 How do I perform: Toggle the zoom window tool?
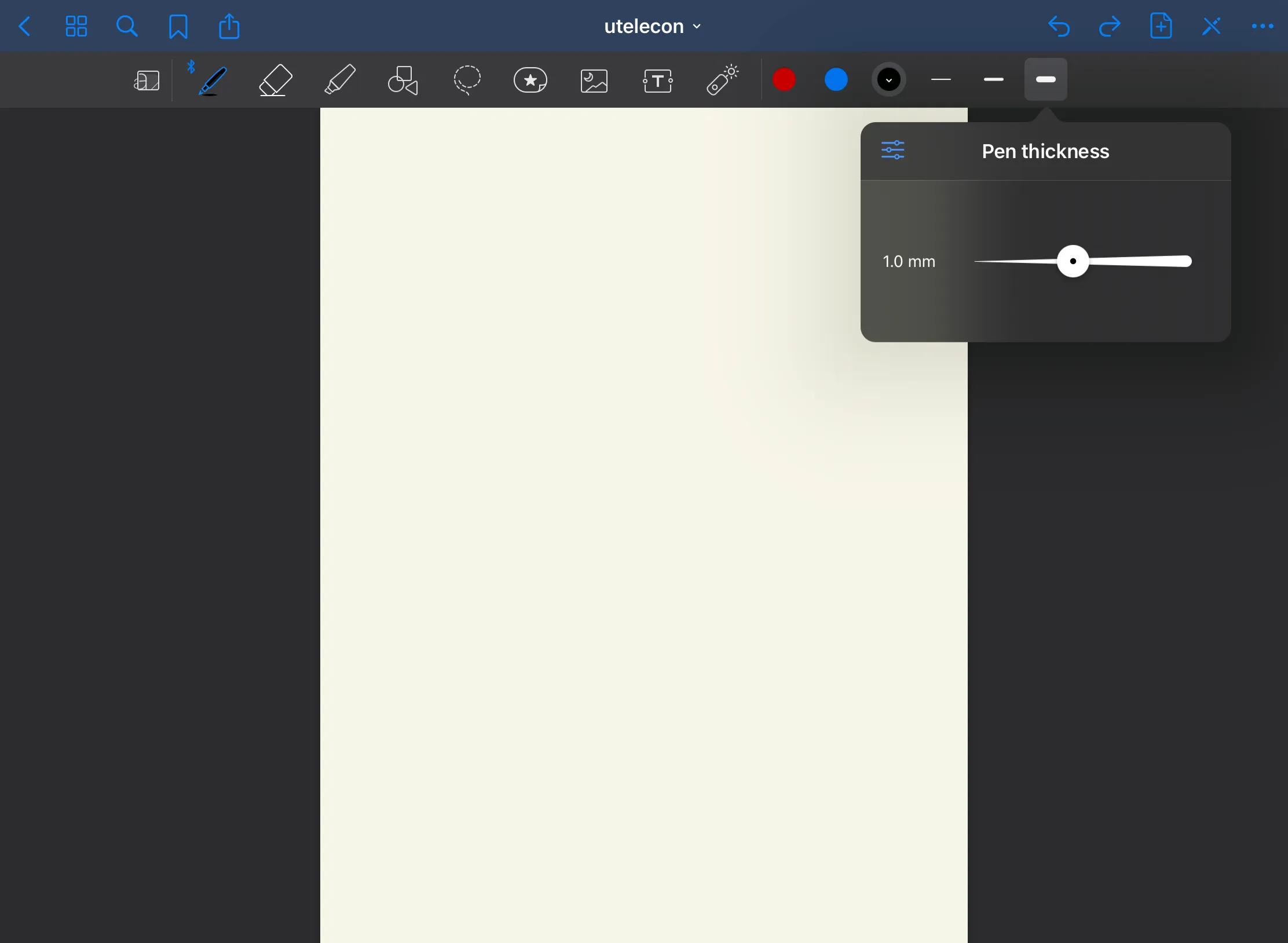click(147, 81)
